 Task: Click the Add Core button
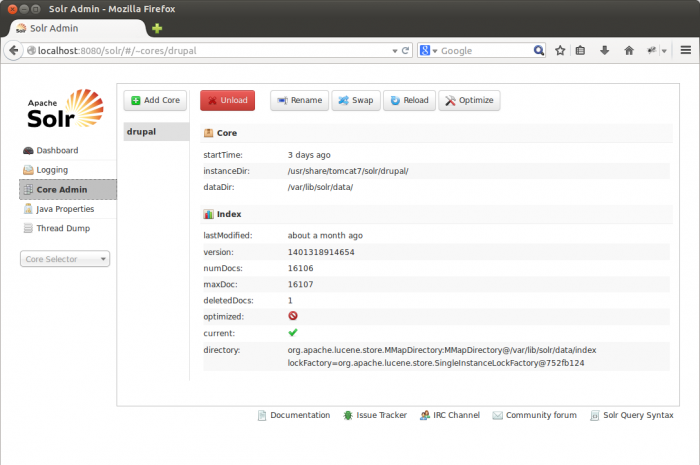pyautogui.click(x=155, y=100)
